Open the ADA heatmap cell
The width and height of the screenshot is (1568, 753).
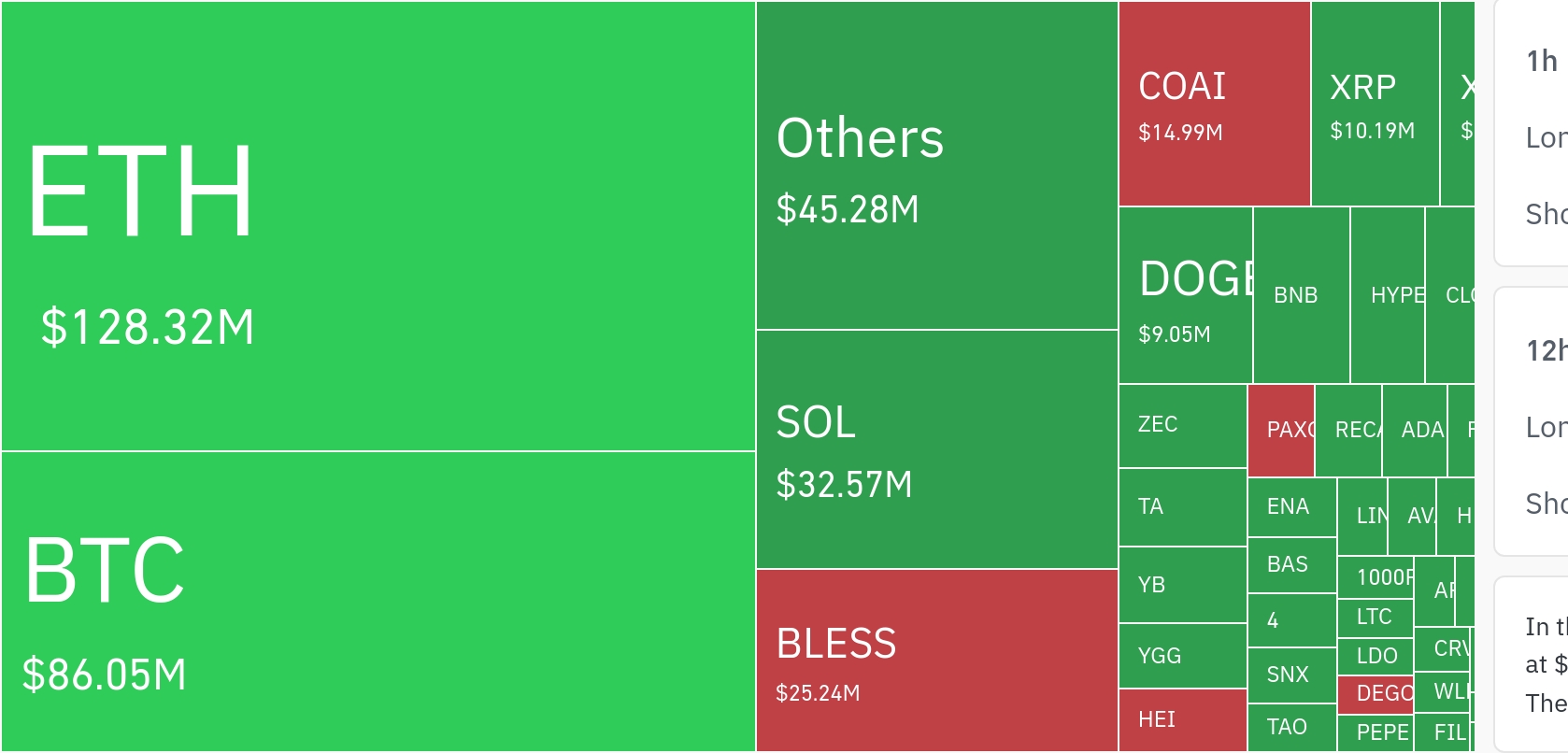pyautogui.click(x=1415, y=430)
